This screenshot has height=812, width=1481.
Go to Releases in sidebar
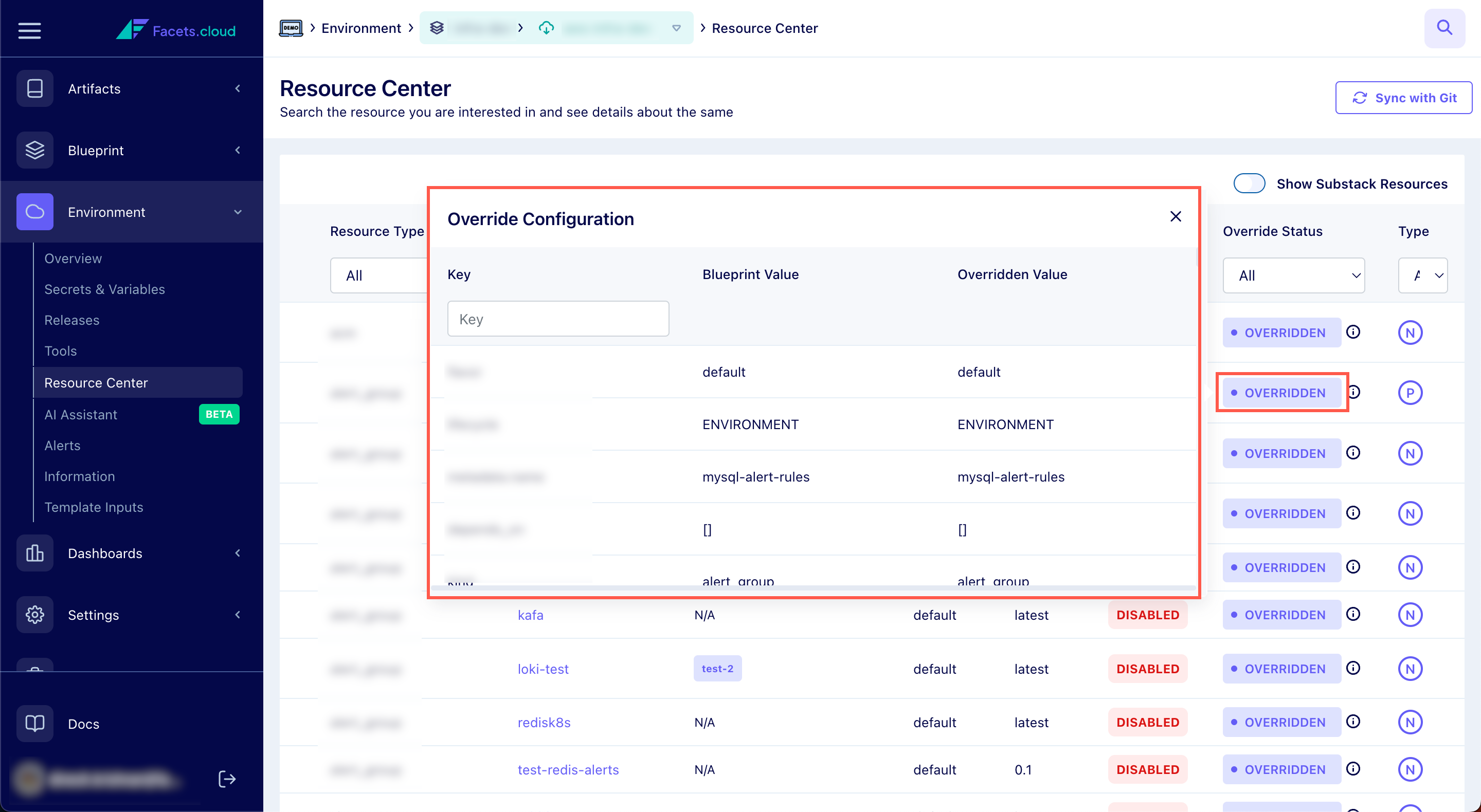click(x=72, y=320)
